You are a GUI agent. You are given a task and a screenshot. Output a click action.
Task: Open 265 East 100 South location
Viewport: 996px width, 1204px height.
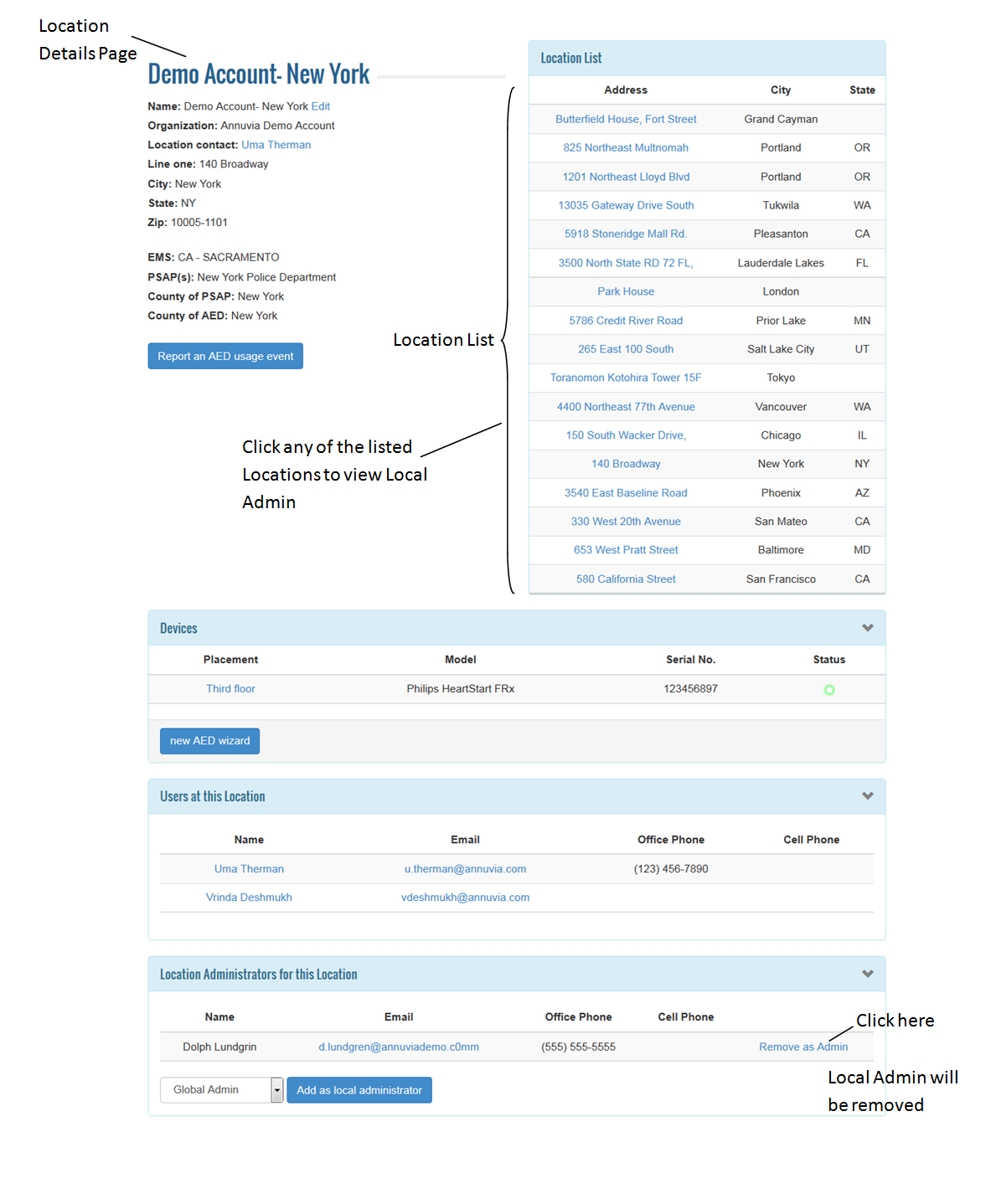click(626, 349)
